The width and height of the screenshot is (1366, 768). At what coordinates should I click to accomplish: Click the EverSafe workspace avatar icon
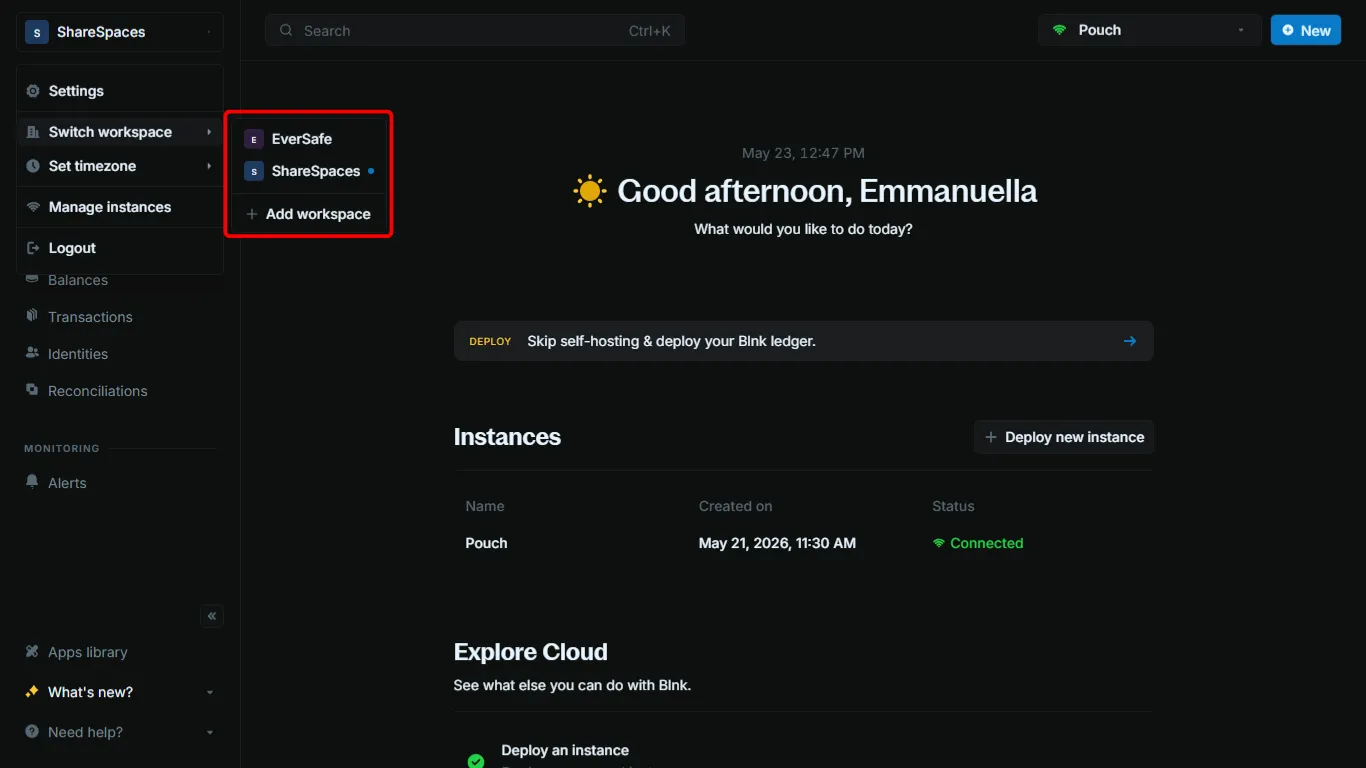coord(253,139)
